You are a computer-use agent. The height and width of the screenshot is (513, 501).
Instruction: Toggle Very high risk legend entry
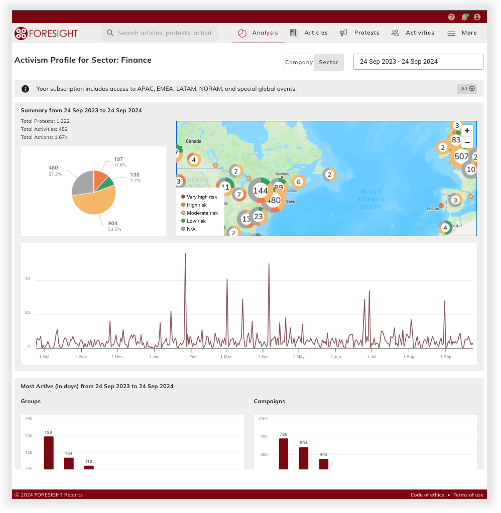199,197
